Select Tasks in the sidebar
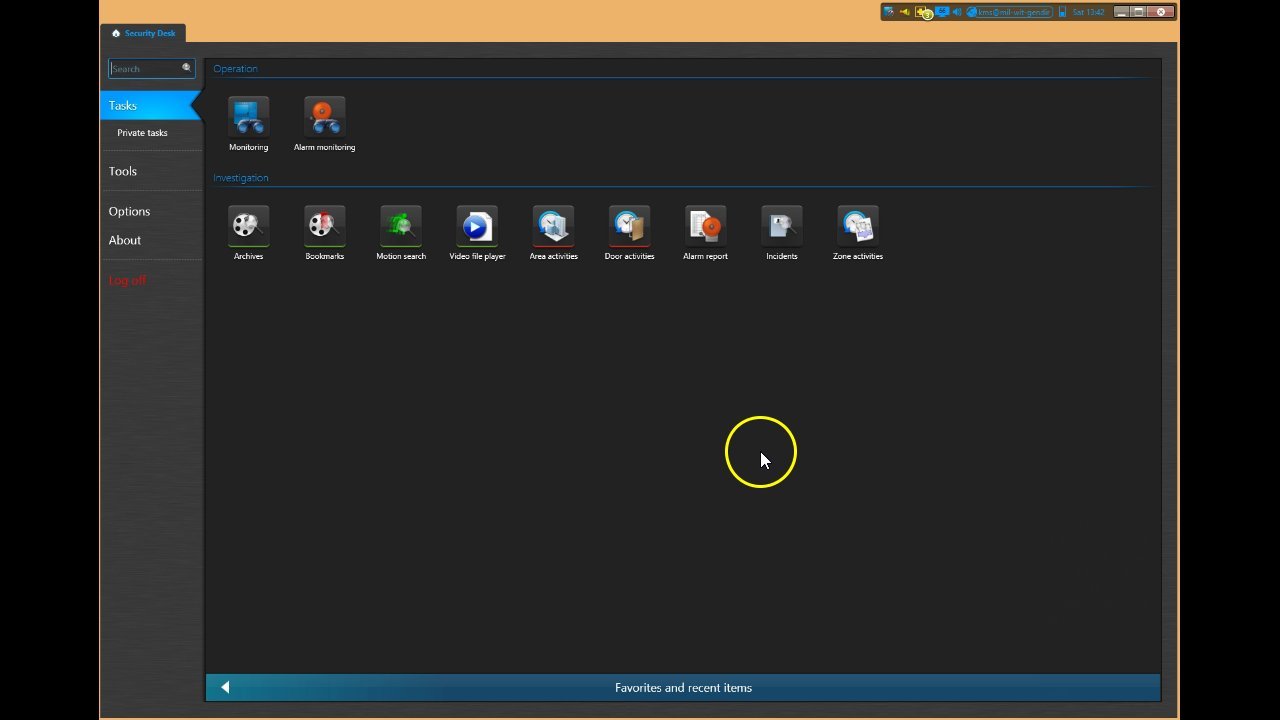1280x720 pixels. click(x=151, y=105)
